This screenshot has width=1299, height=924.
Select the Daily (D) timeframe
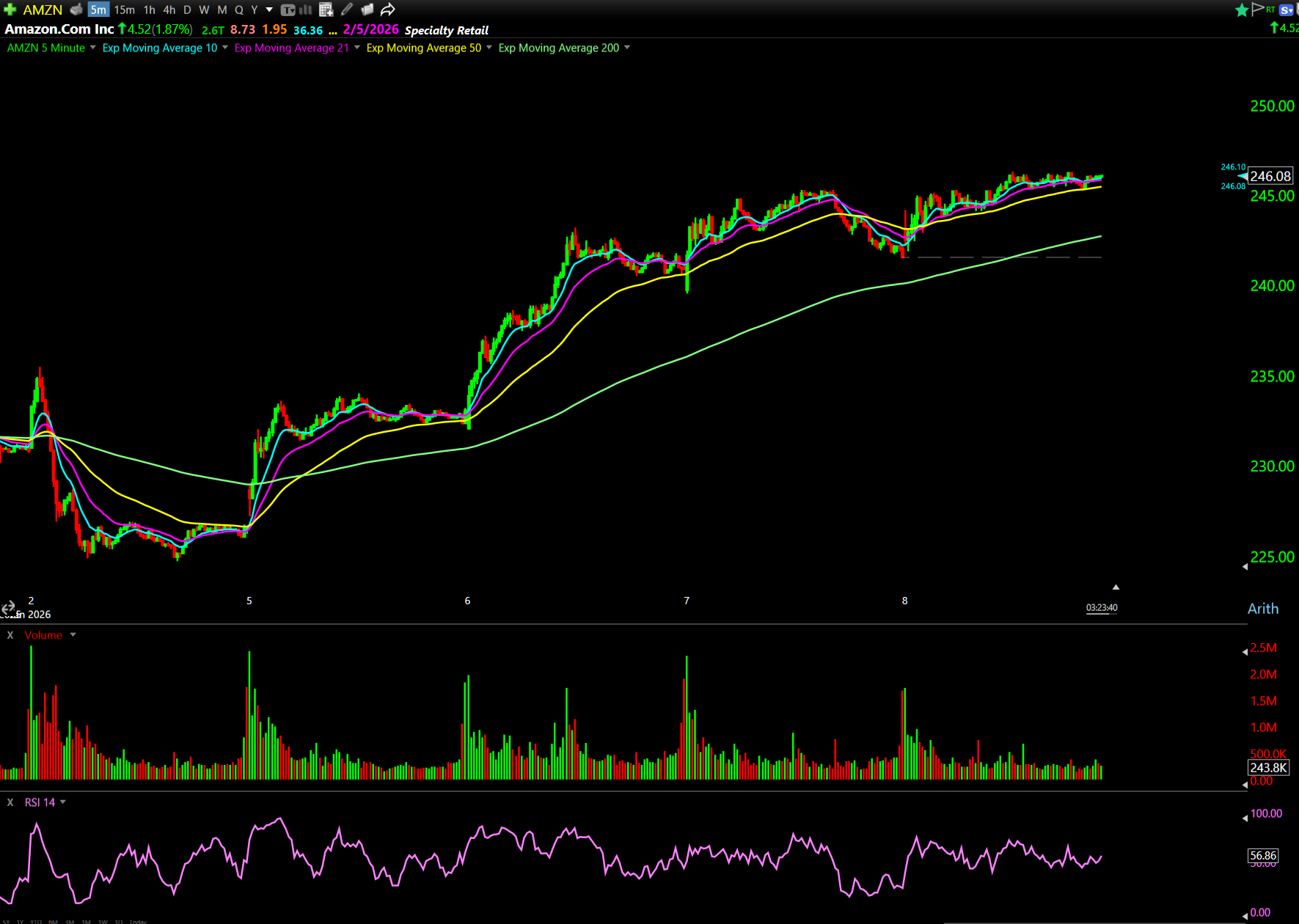(x=187, y=10)
